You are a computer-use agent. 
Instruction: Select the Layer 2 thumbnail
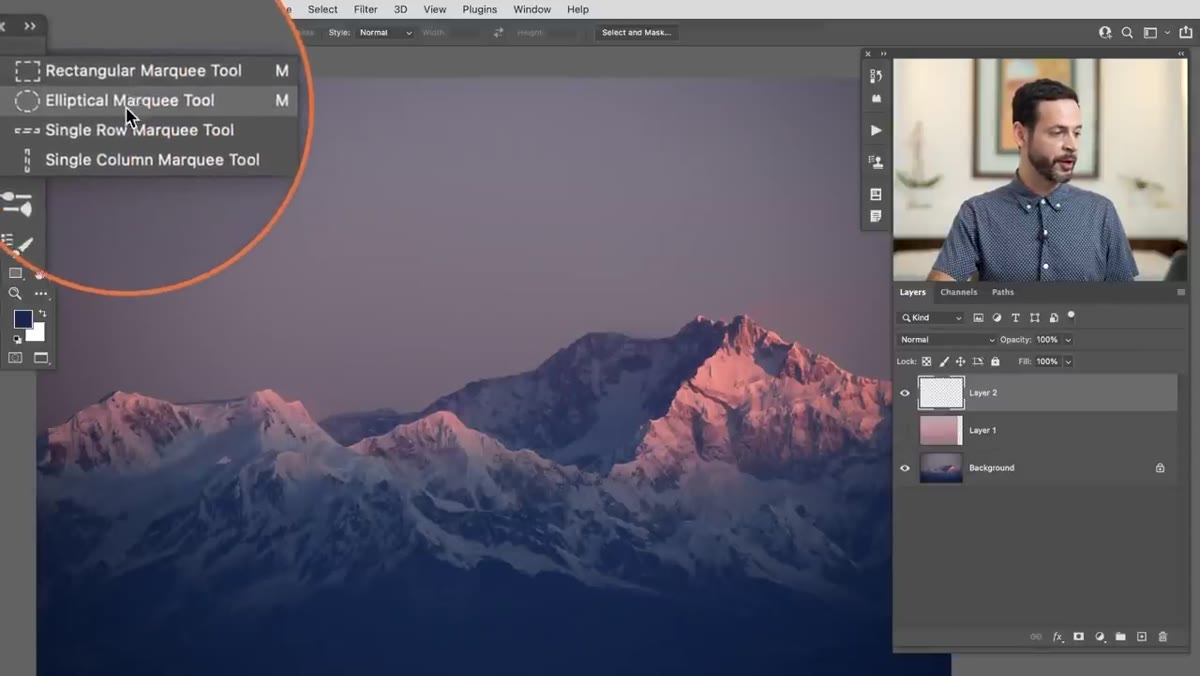(x=941, y=393)
